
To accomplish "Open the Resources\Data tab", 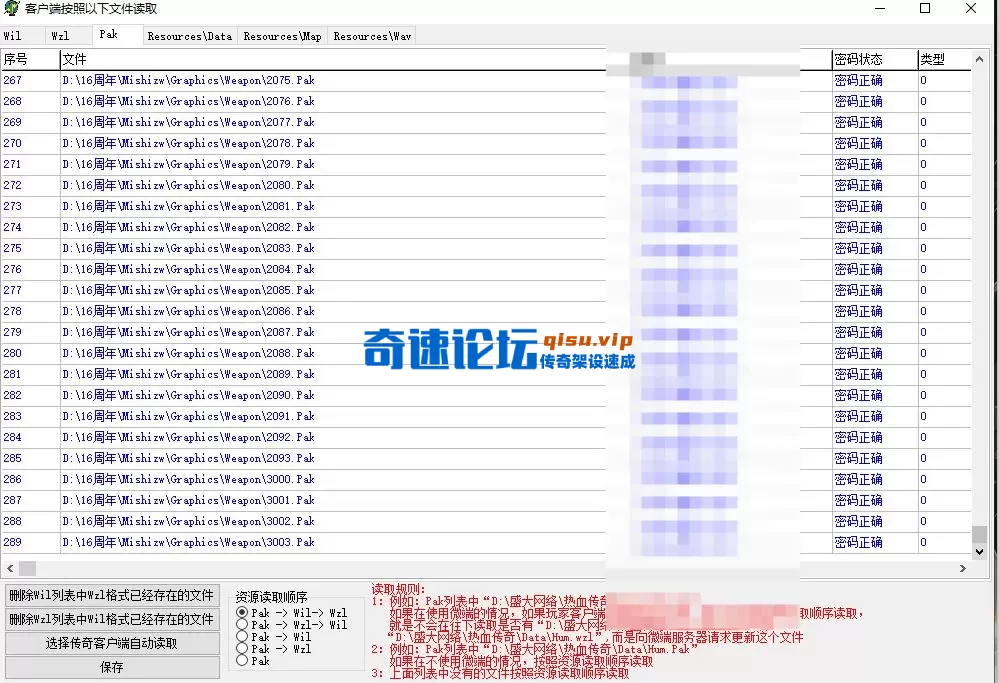I will [189, 35].
